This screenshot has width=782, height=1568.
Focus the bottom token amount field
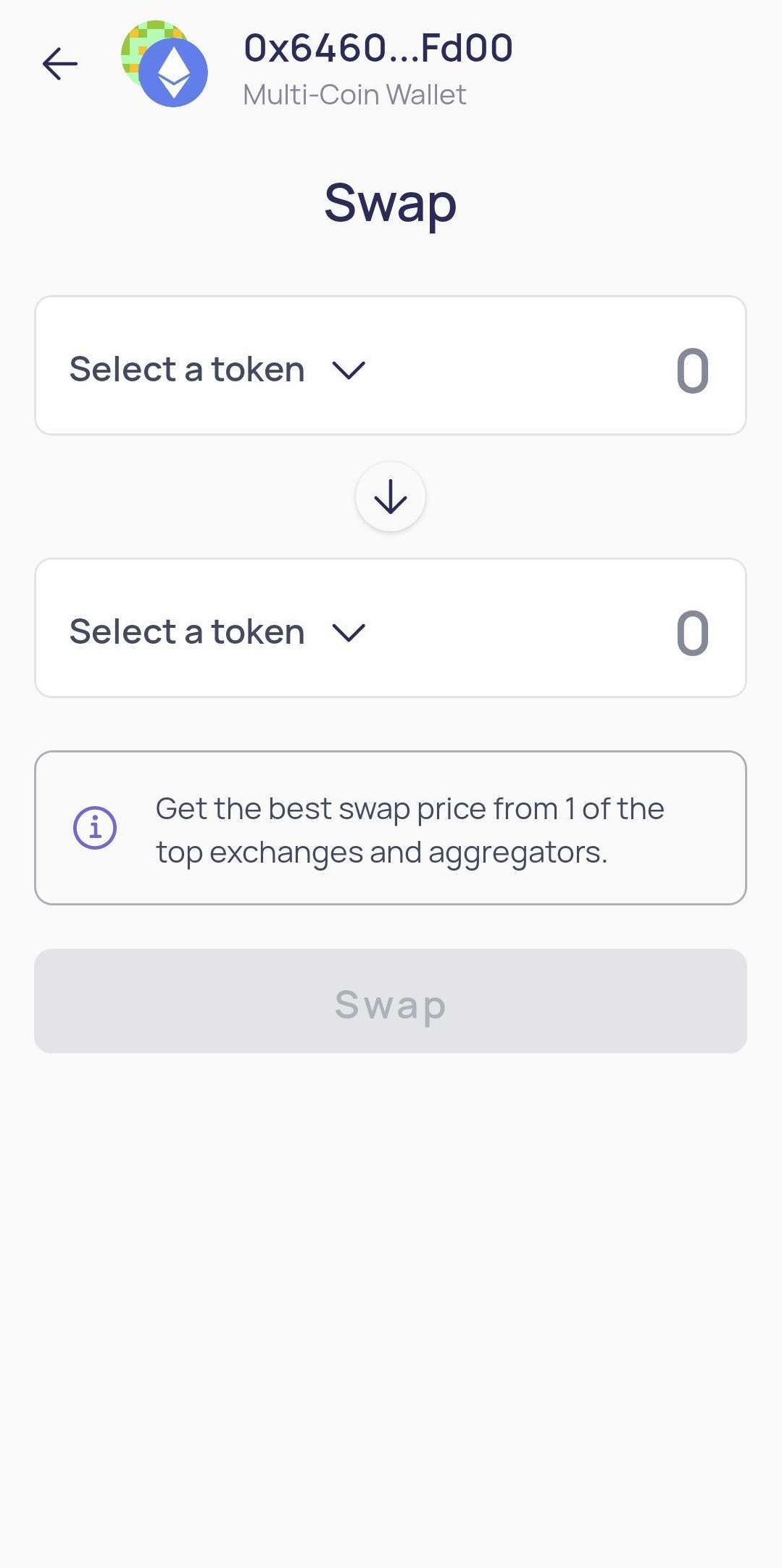(692, 633)
